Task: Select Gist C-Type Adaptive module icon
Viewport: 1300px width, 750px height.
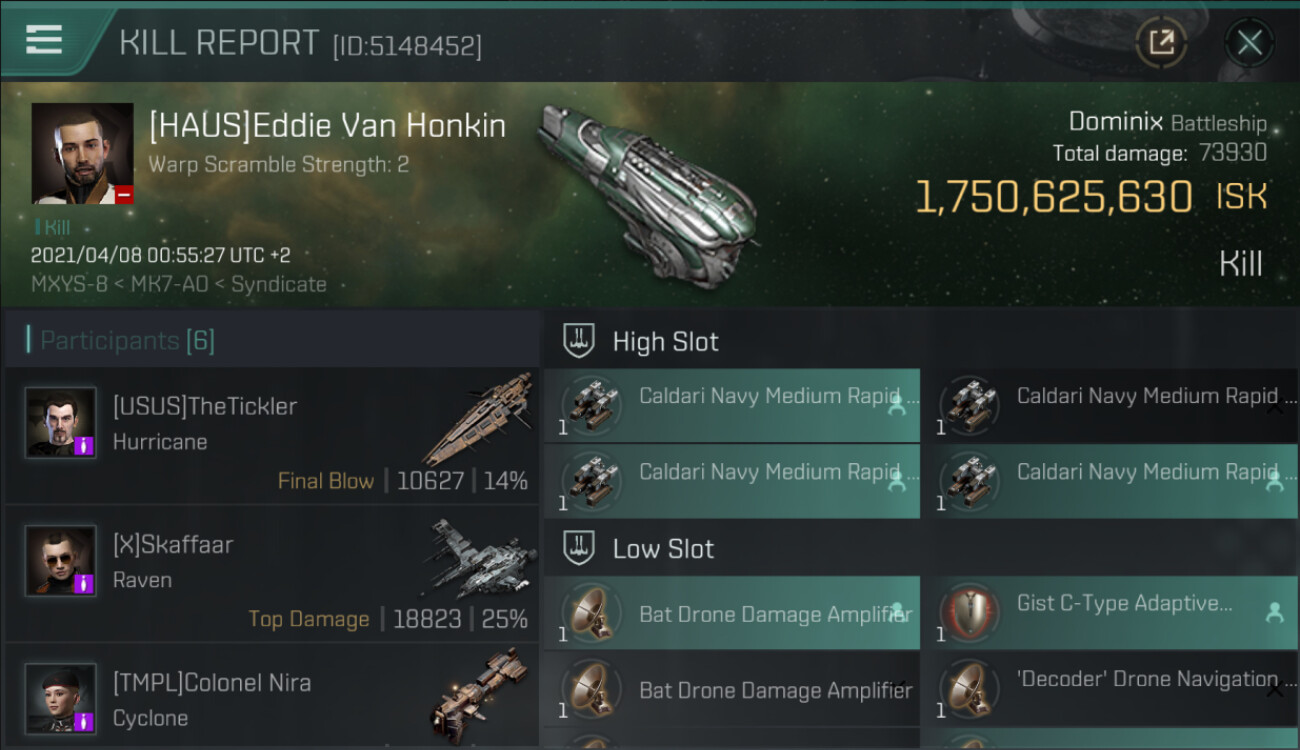Action: 971,612
